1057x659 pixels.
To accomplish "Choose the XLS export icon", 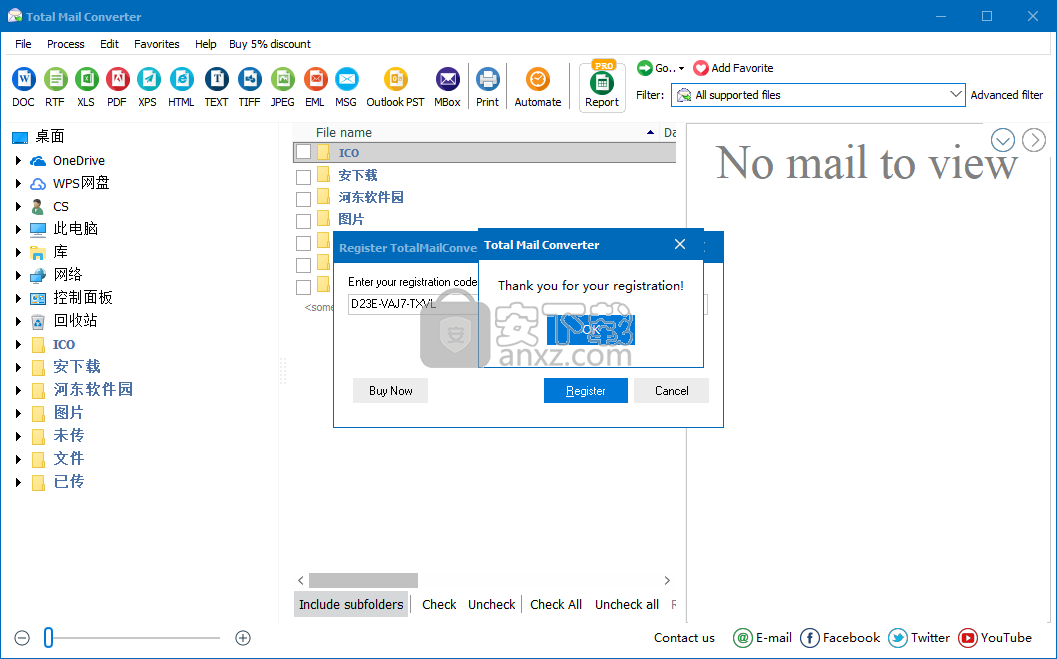I will click(86, 80).
